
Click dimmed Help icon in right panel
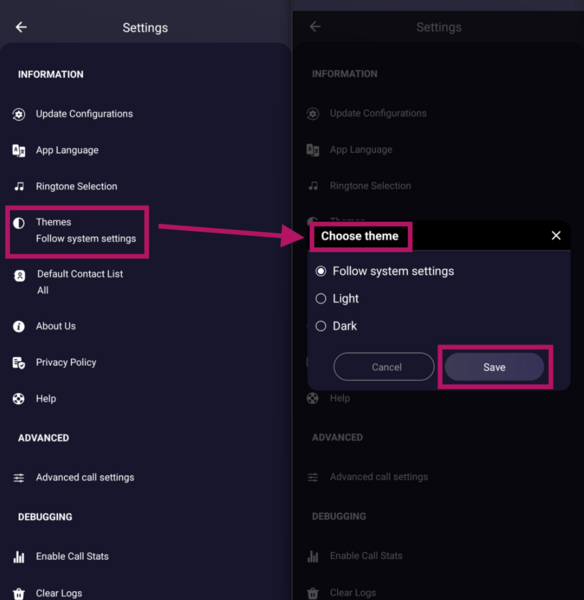point(313,398)
